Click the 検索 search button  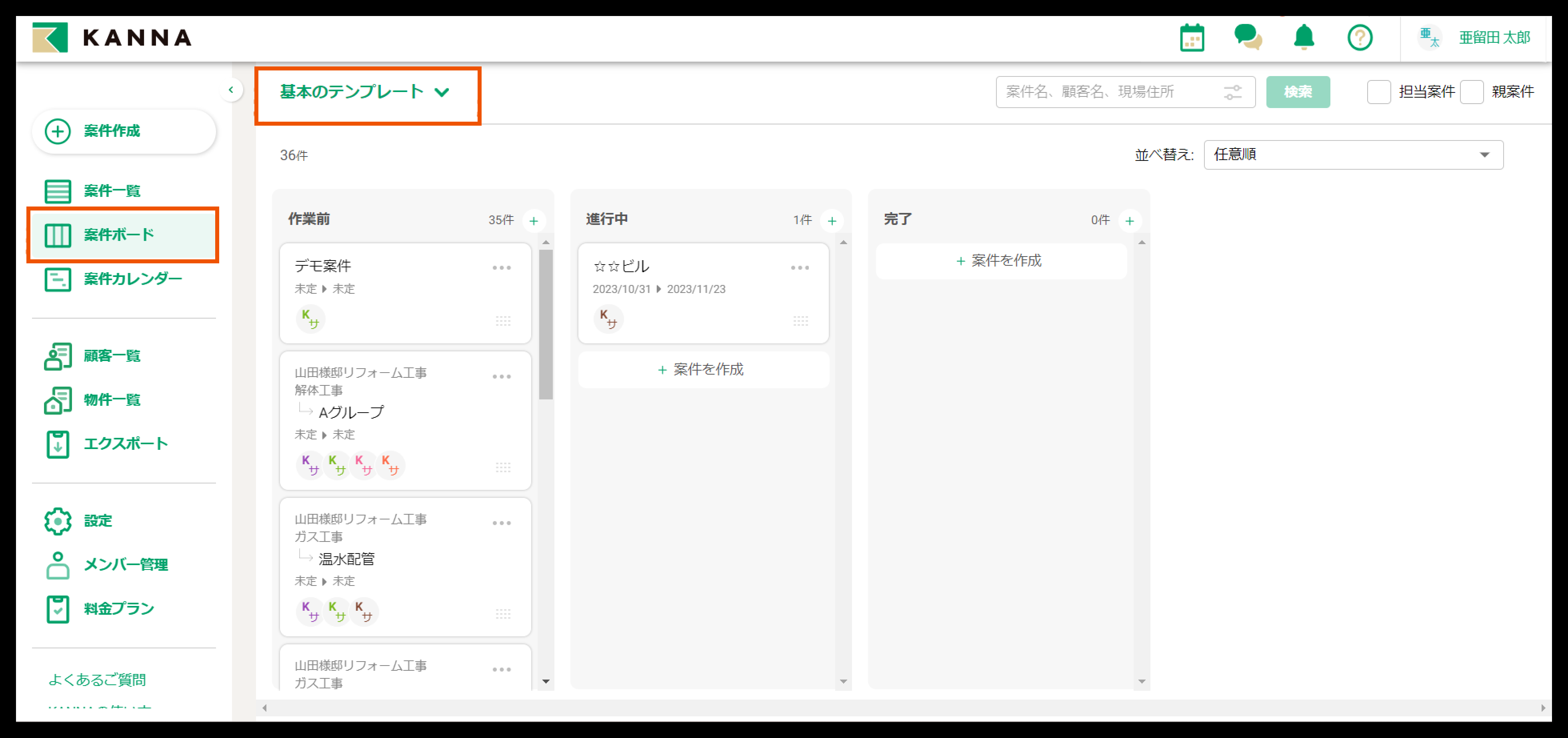[x=1297, y=92]
